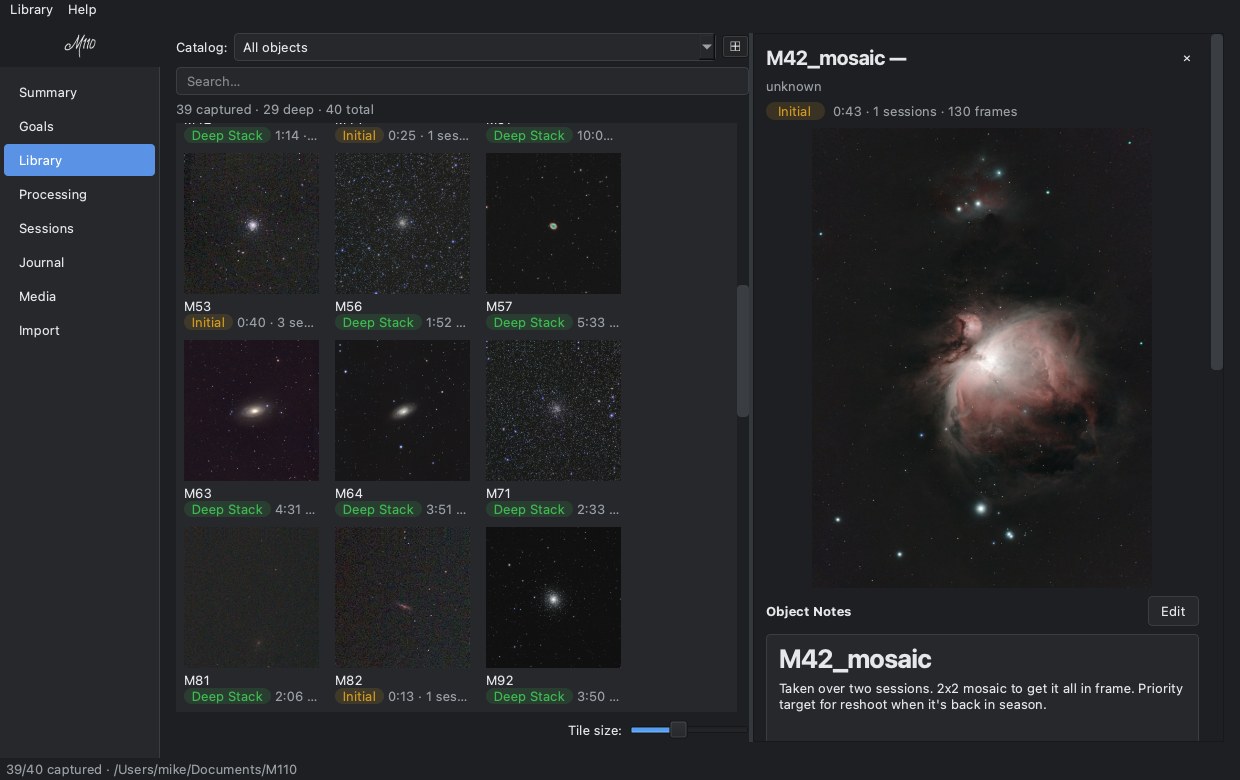Click the Search input field
The image size is (1240, 780).
point(462,81)
